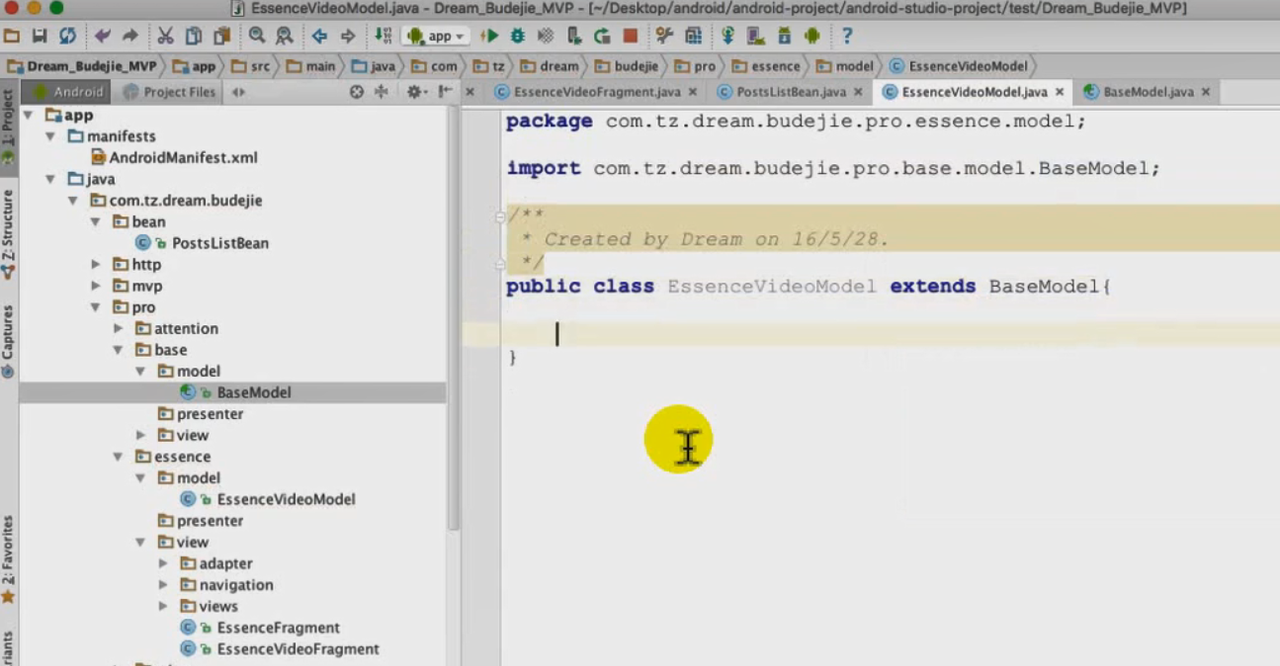Screen dimensions: 1280x666
Task: Close the EssenceVideoModel.java tab
Action: 1059,92
